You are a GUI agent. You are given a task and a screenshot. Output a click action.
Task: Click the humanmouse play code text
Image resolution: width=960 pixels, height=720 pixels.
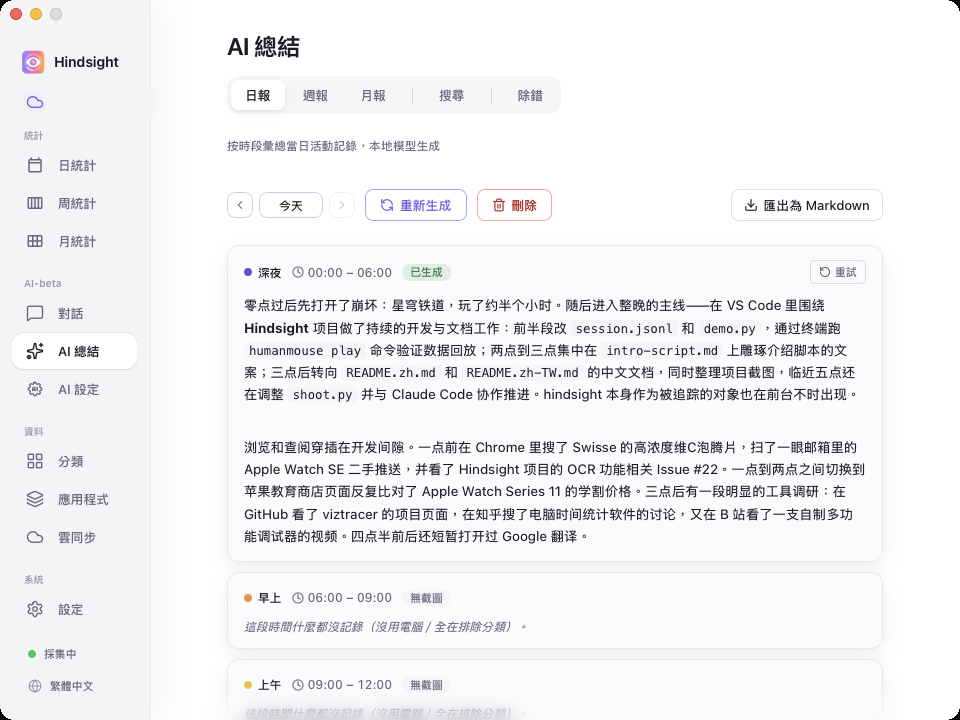pos(305,351)
